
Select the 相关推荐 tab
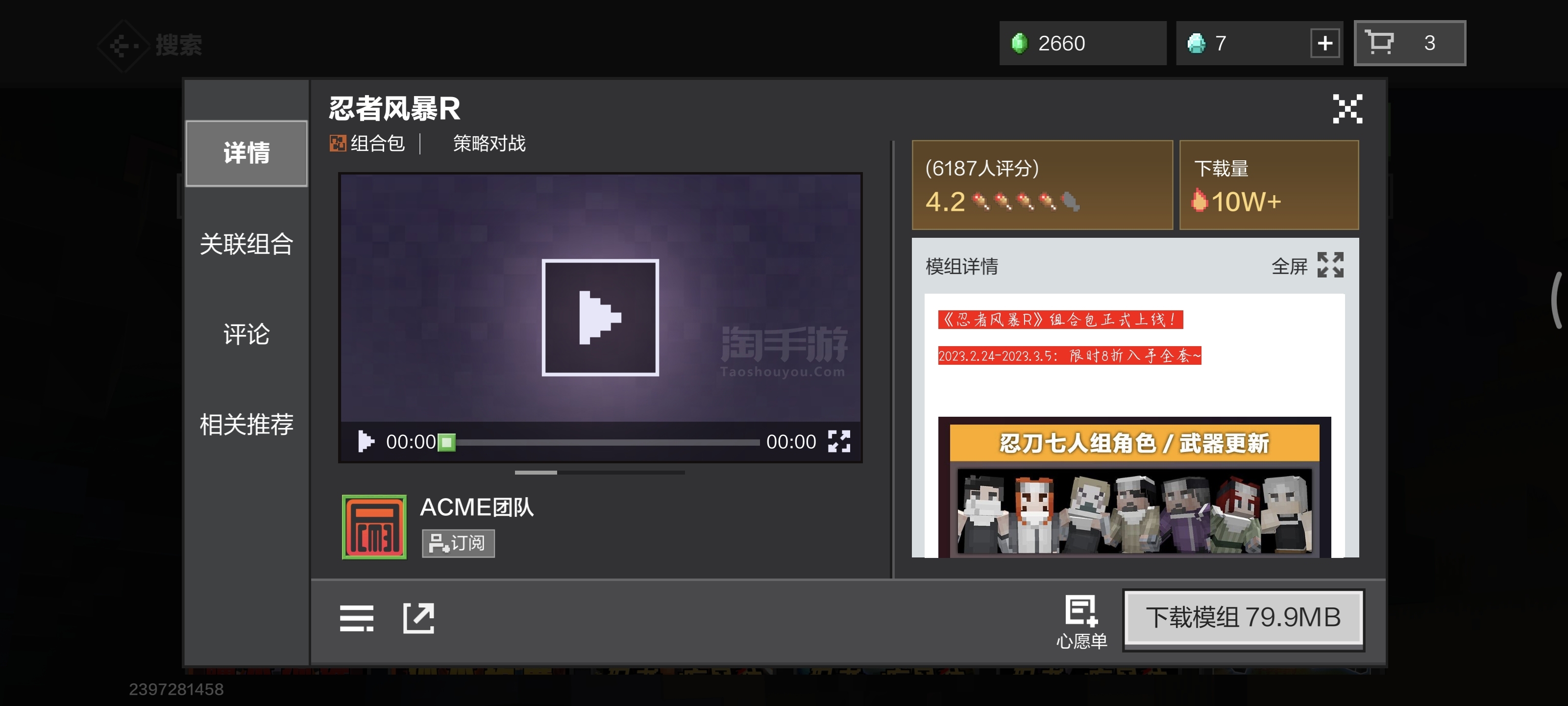pos(246,425)
